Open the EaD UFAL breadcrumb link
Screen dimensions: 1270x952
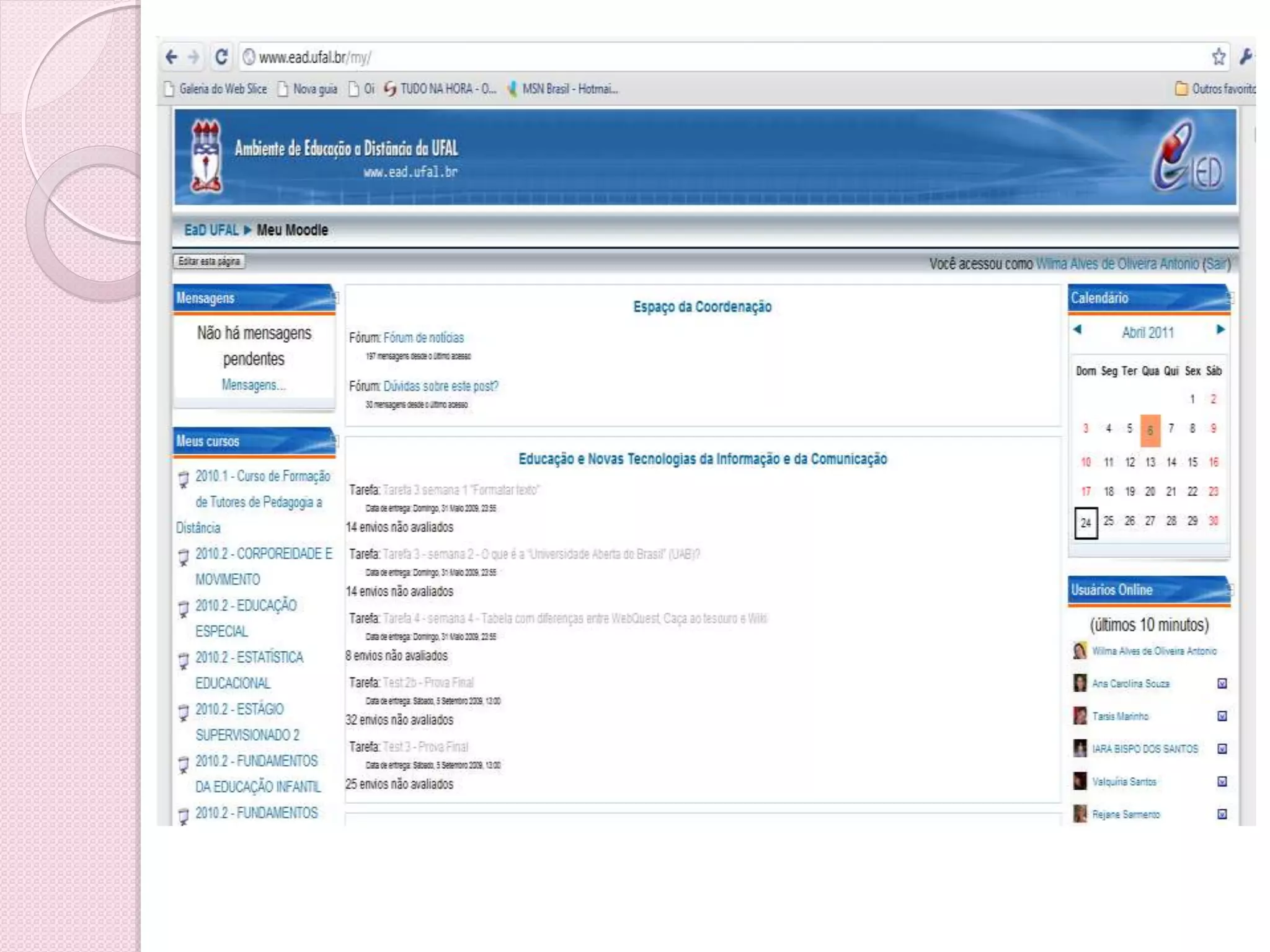click(x=211, y=230)
